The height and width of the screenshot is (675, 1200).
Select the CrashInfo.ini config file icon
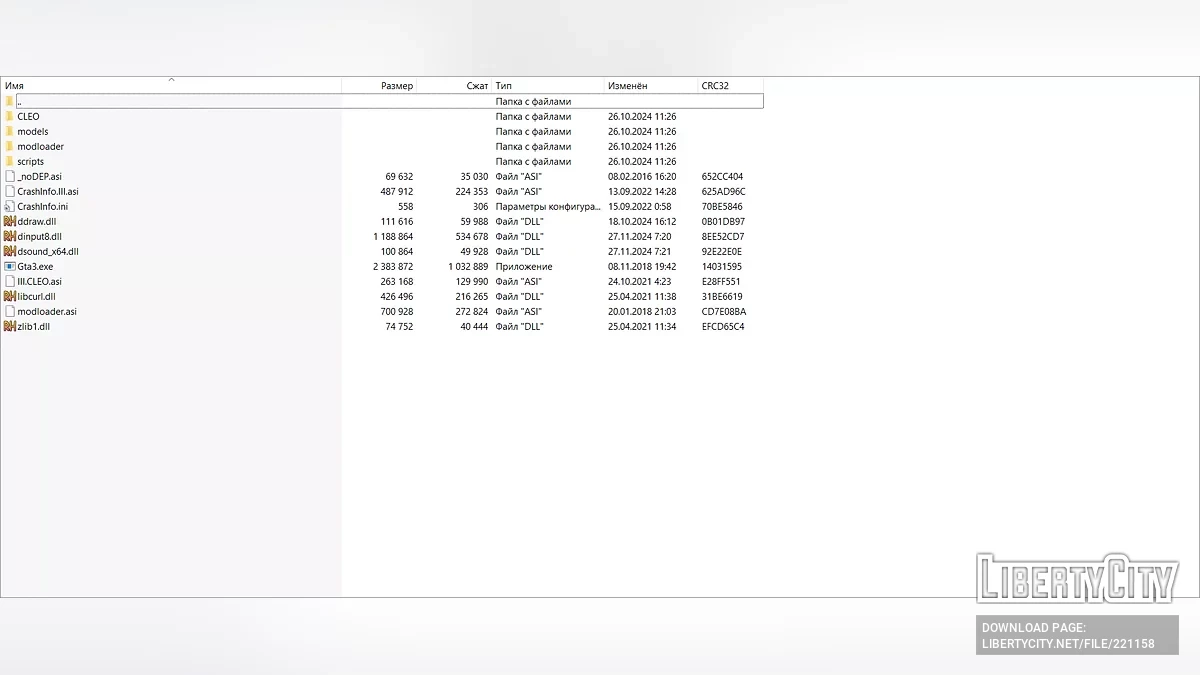coord(10,207)
